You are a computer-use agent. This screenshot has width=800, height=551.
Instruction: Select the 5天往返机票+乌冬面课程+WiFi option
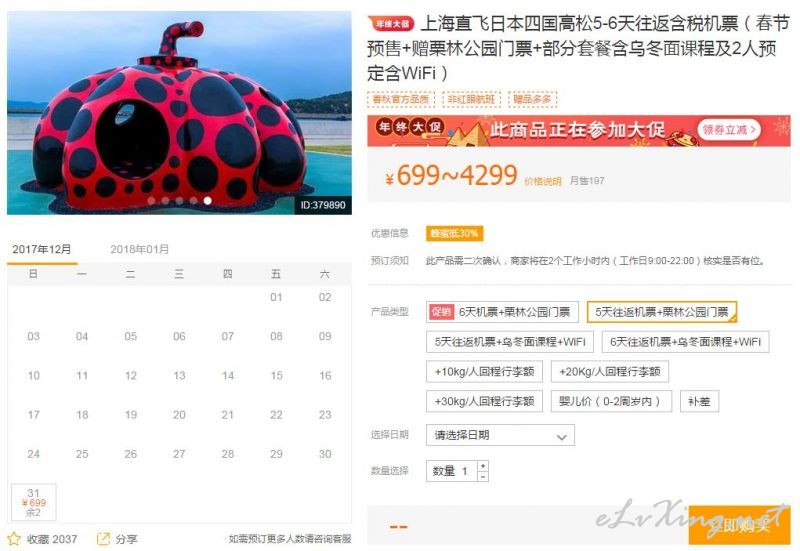click(510, 341)
